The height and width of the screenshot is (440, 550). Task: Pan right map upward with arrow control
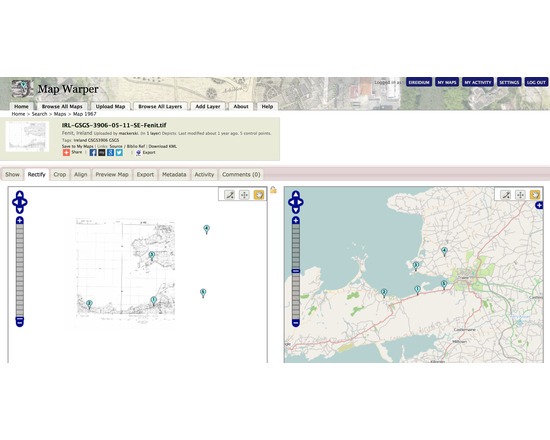pos(296,194)
